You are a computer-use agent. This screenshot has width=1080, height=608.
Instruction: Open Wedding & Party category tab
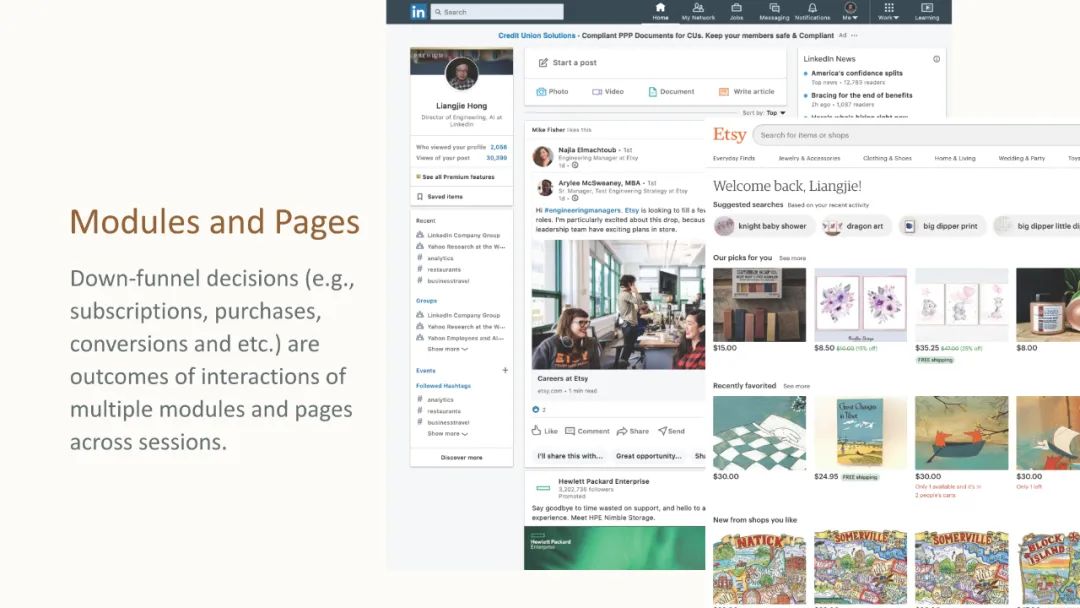click(x=1021, y=158)
